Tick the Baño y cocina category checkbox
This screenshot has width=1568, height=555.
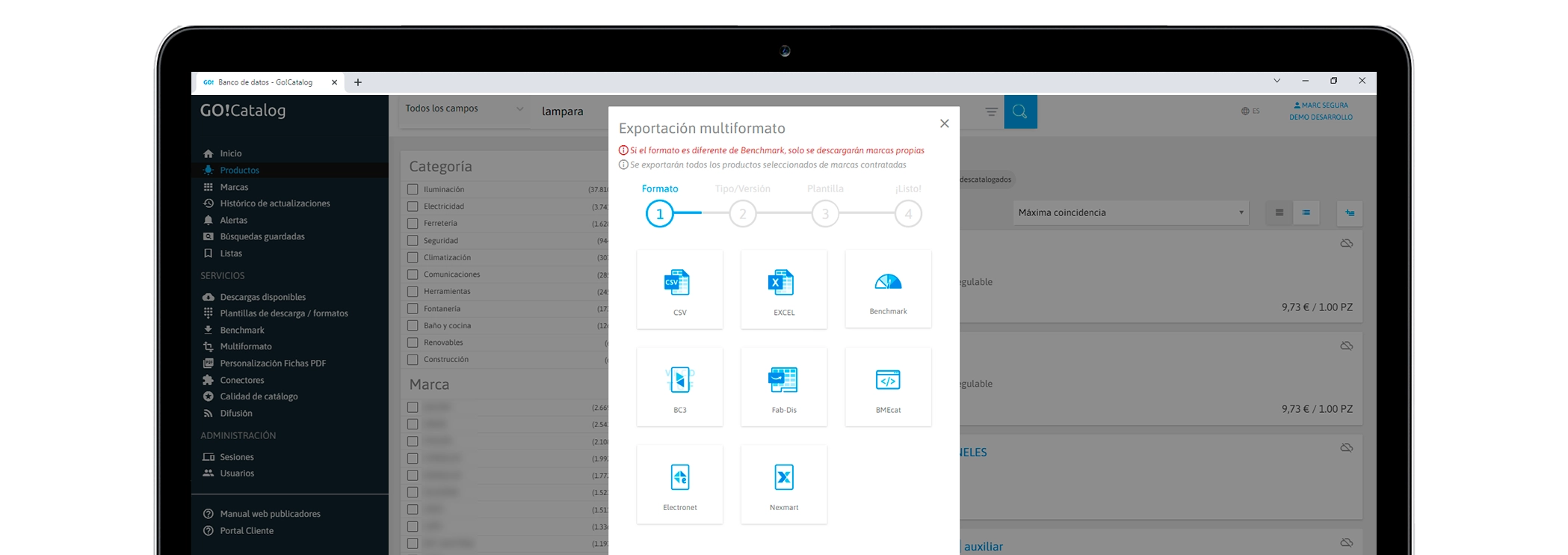tap(413, 325)
